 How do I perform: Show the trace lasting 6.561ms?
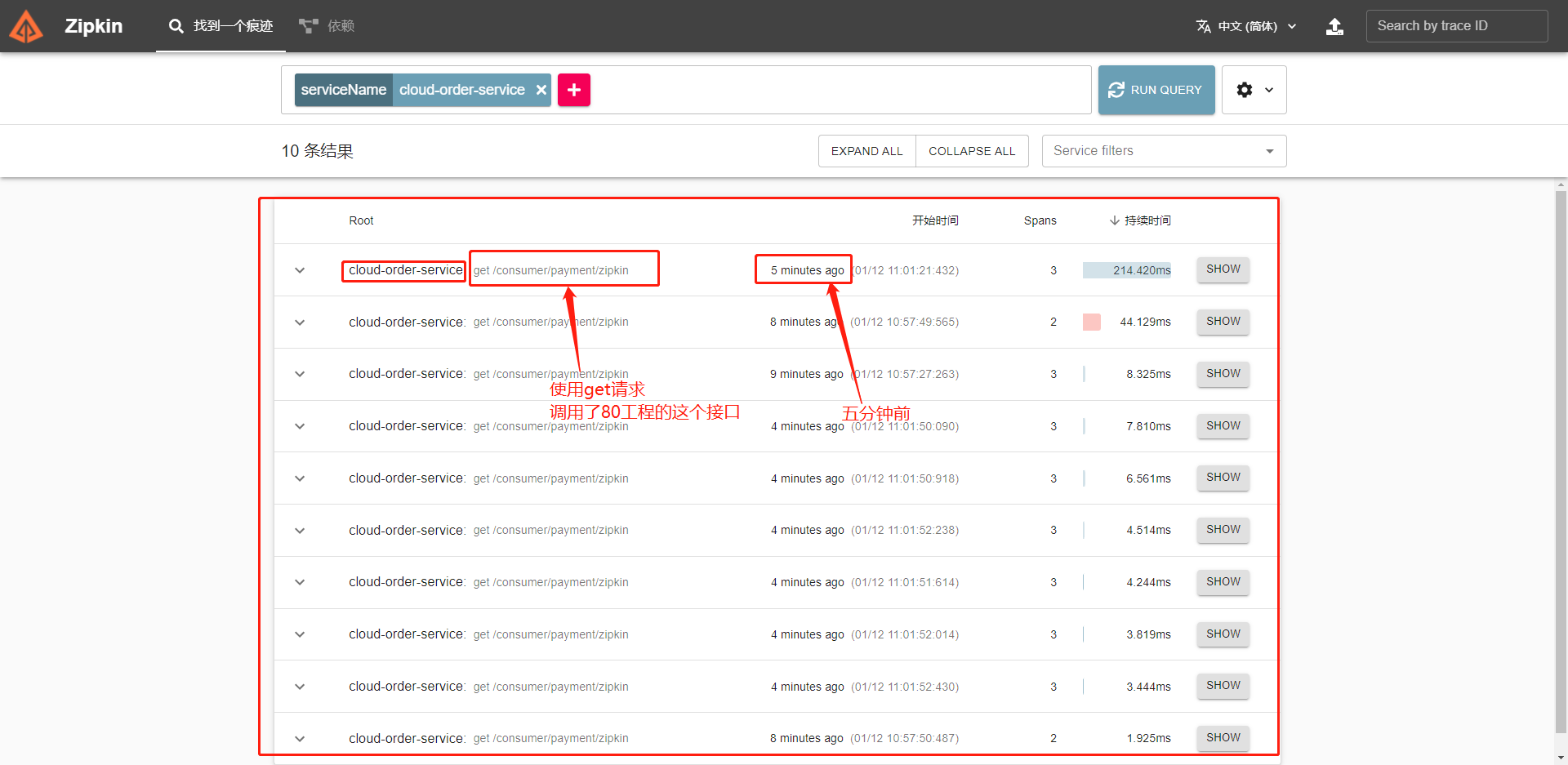click(1223, 478)
